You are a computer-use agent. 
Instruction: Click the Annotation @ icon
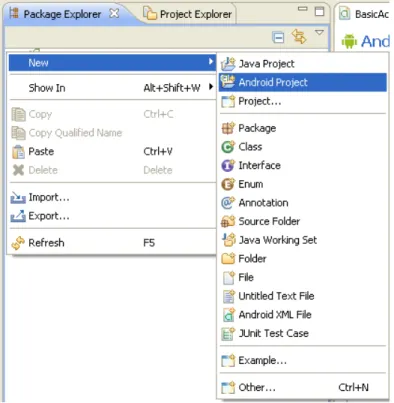click(228, 203)
